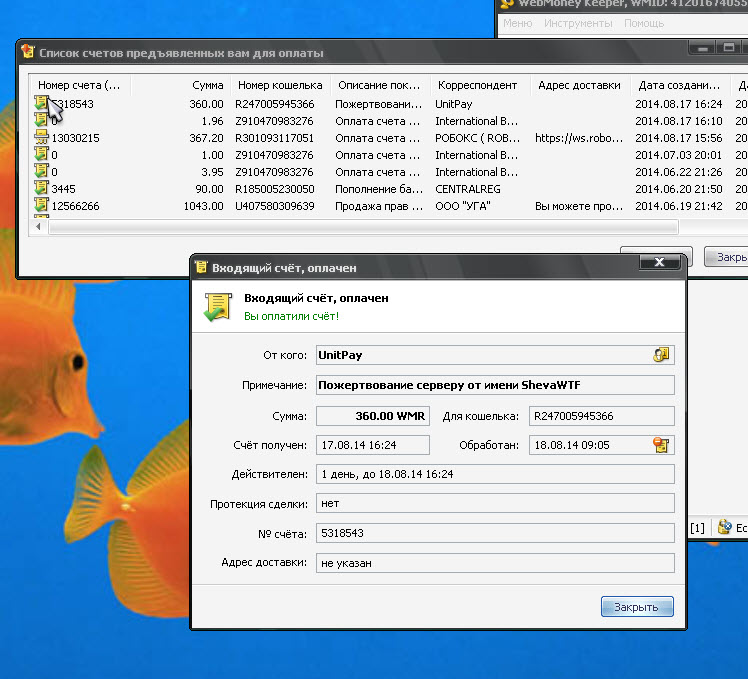
Task: Click the invoice icon for account 12566266
Action: pyautogui.click(x=41, y=205)
